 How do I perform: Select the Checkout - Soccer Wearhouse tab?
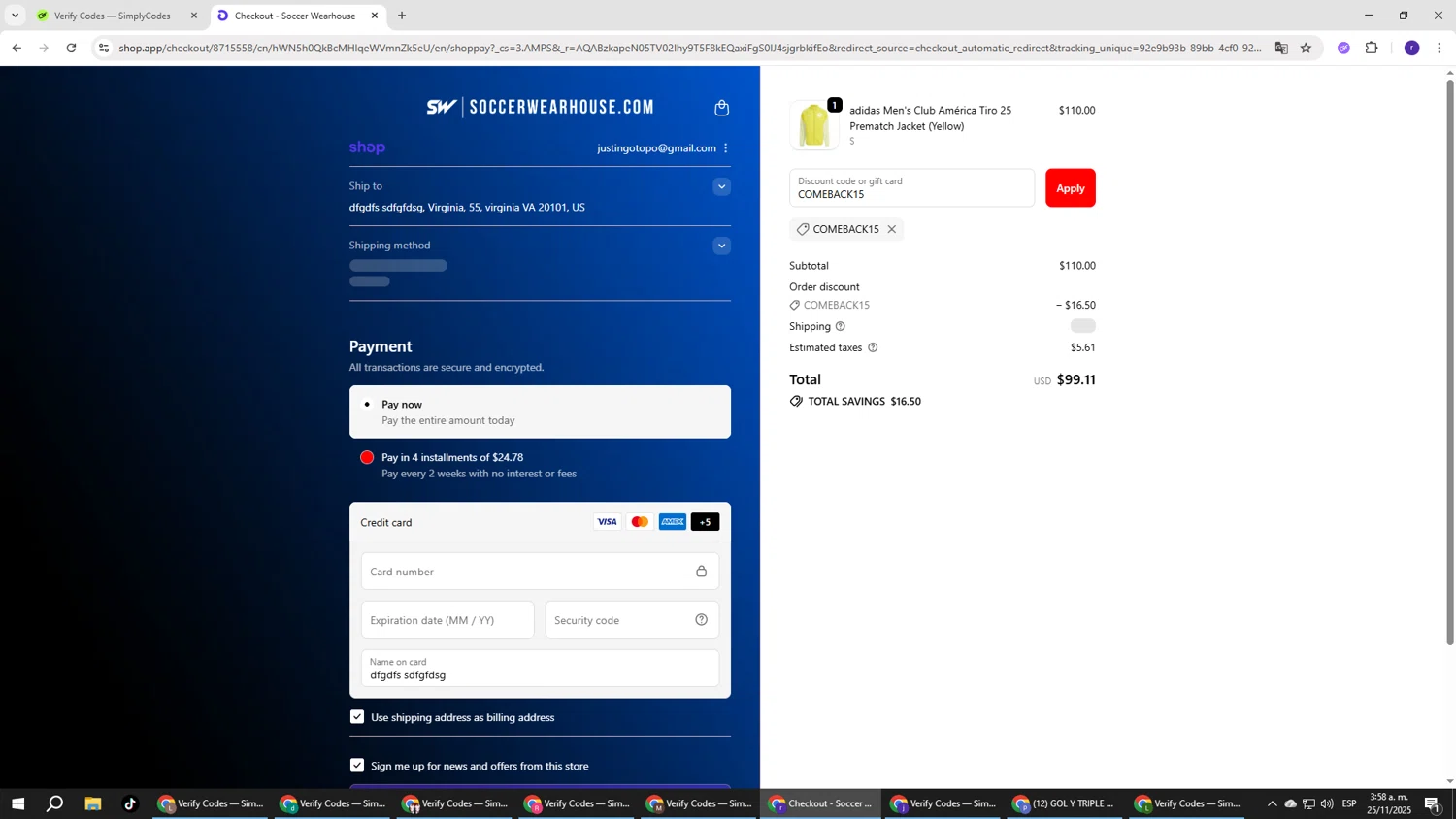[295, 16]
